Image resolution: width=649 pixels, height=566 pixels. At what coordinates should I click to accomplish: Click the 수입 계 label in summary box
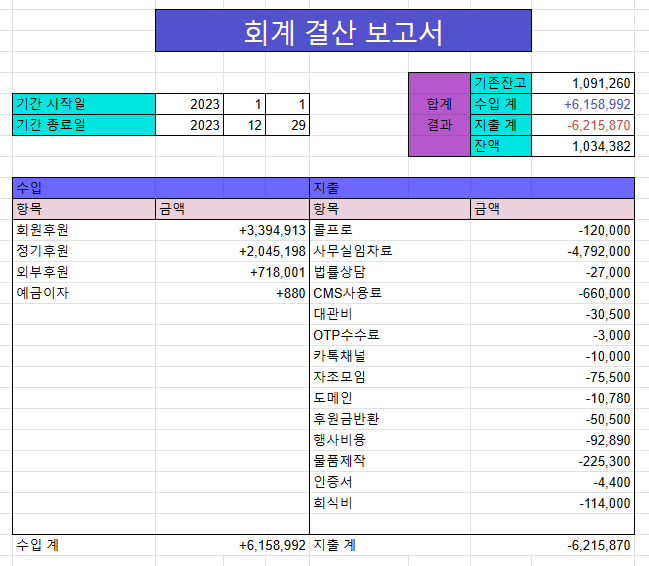[x=501, y=104]
